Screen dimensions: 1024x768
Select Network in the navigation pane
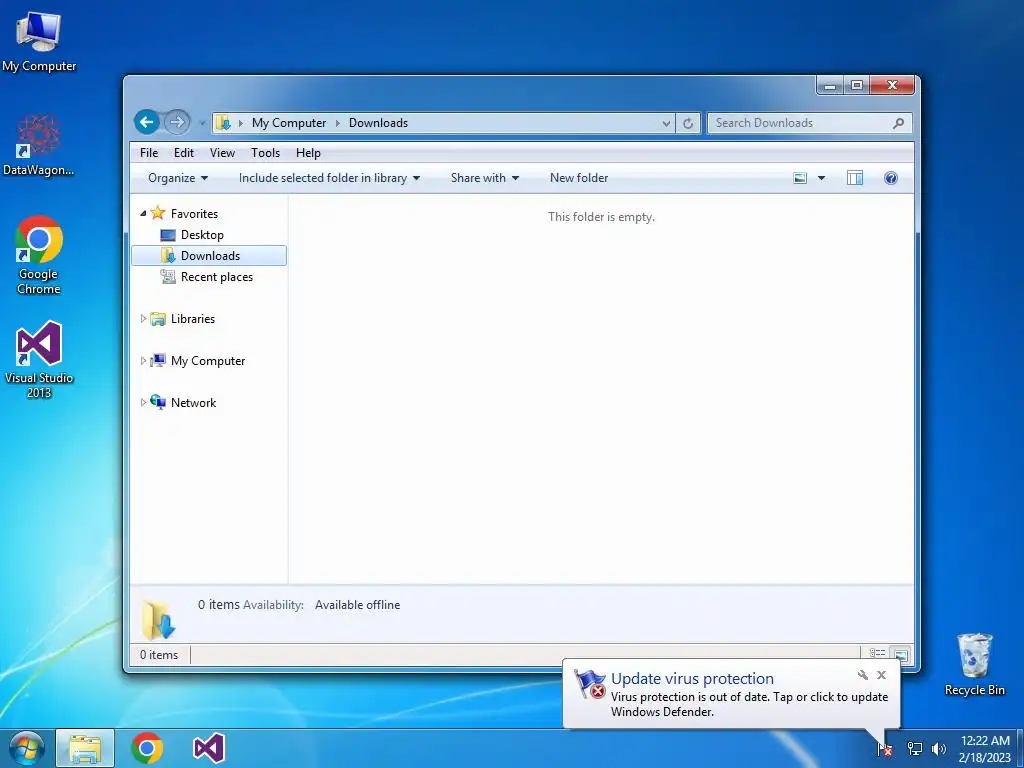(x=193, y=402)
